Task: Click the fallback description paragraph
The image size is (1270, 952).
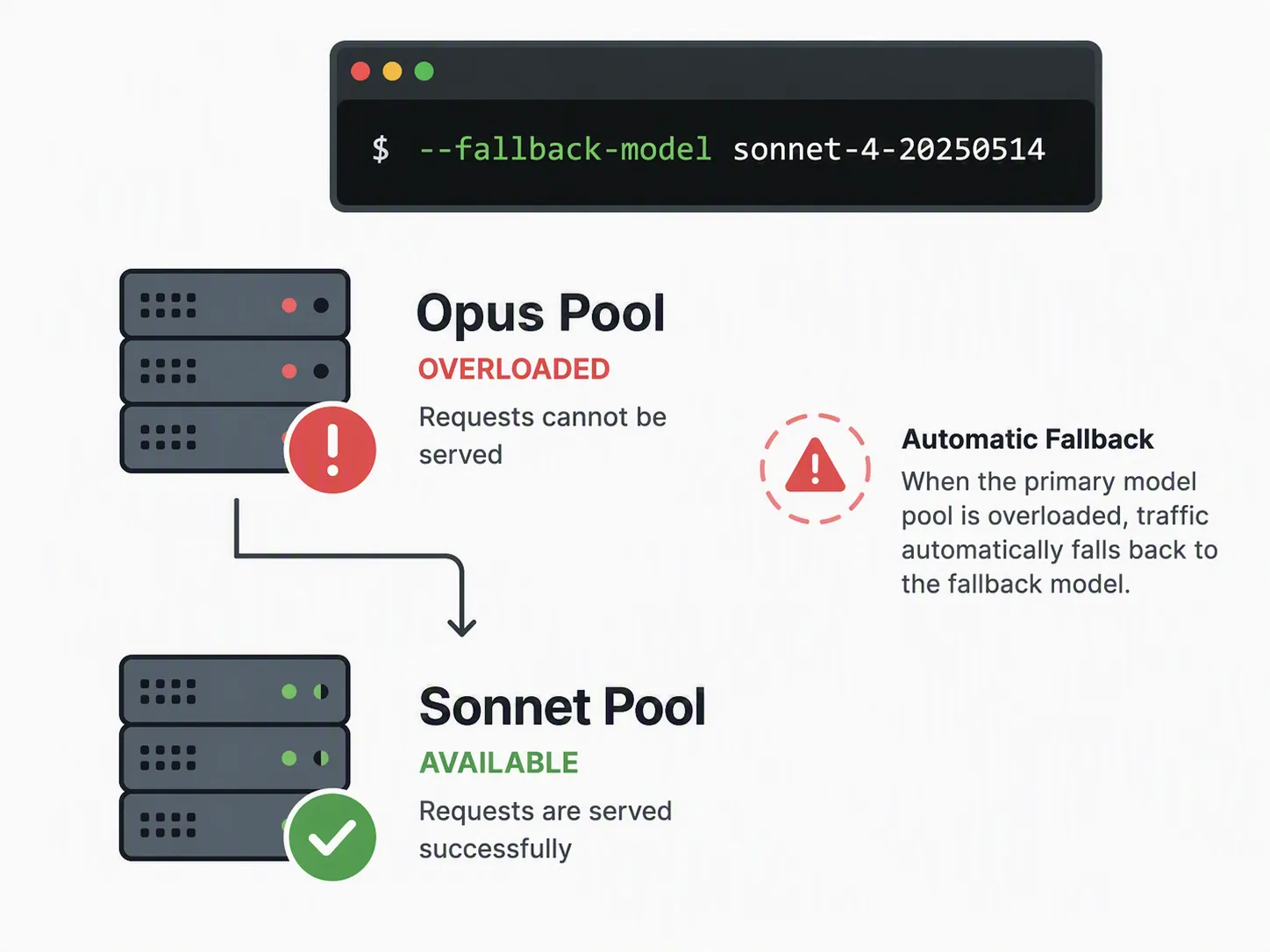Action: pyautogui.click(x=1060, y=532)
